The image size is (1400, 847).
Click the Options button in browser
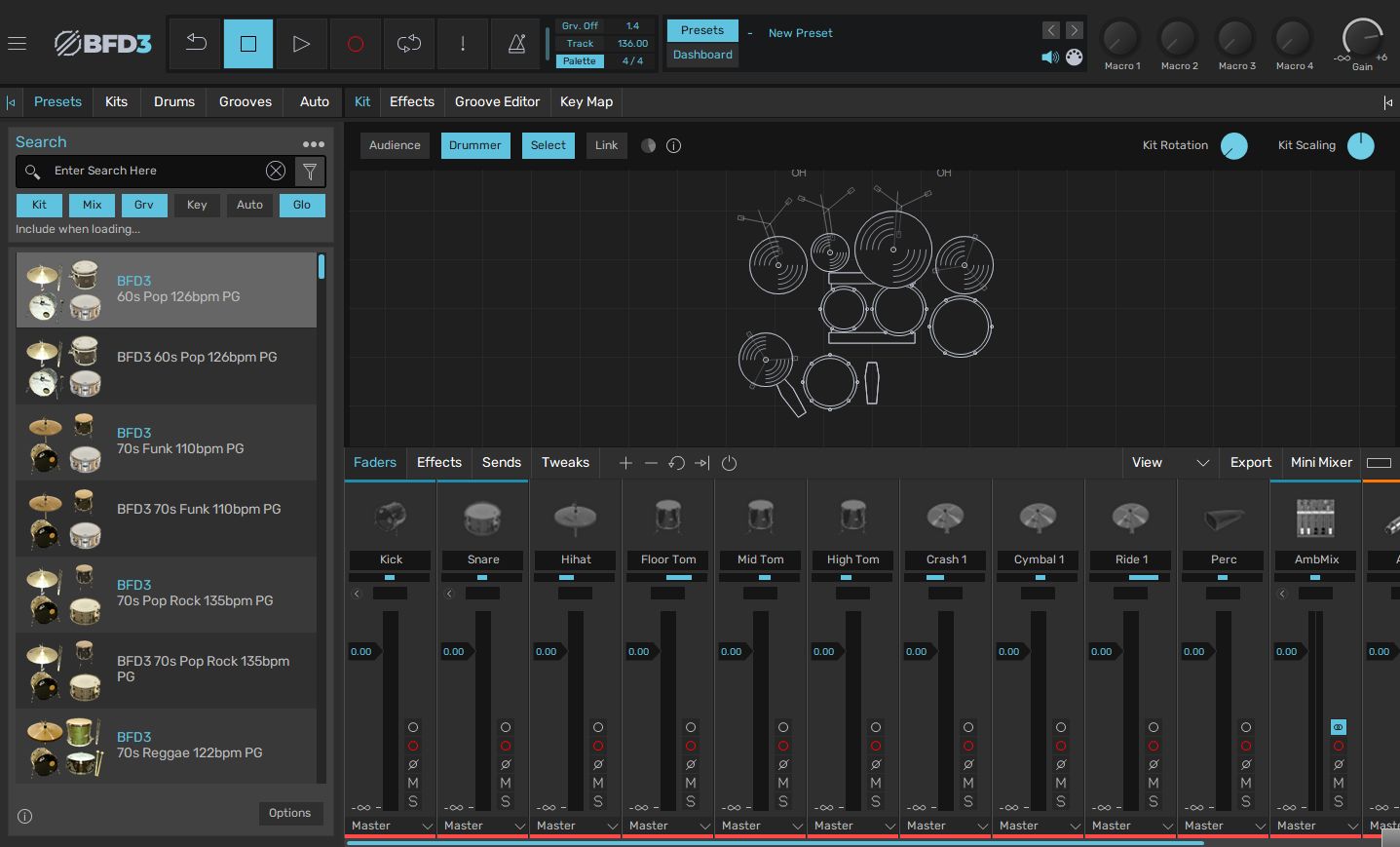tap(290, 813)
